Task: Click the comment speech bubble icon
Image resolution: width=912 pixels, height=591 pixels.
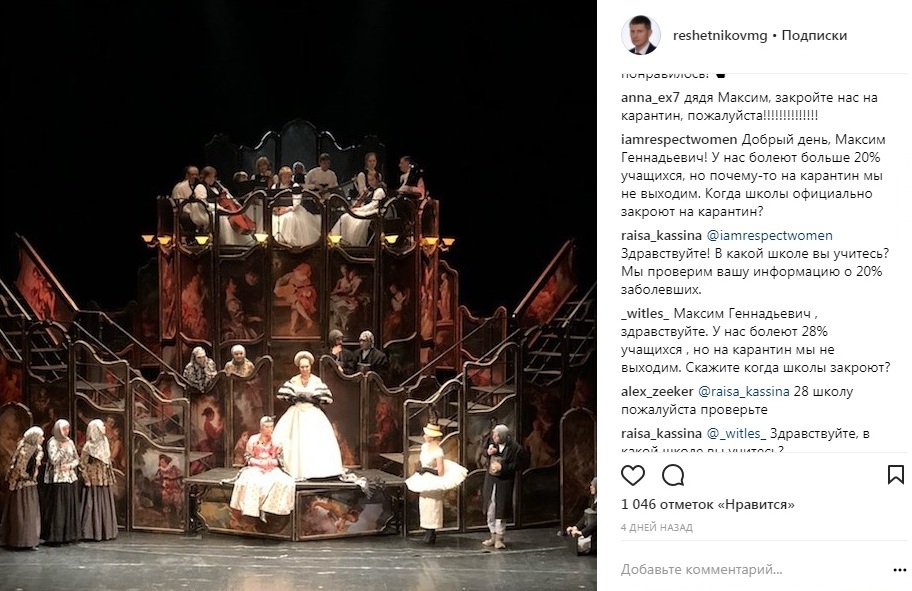Action: 673,475
